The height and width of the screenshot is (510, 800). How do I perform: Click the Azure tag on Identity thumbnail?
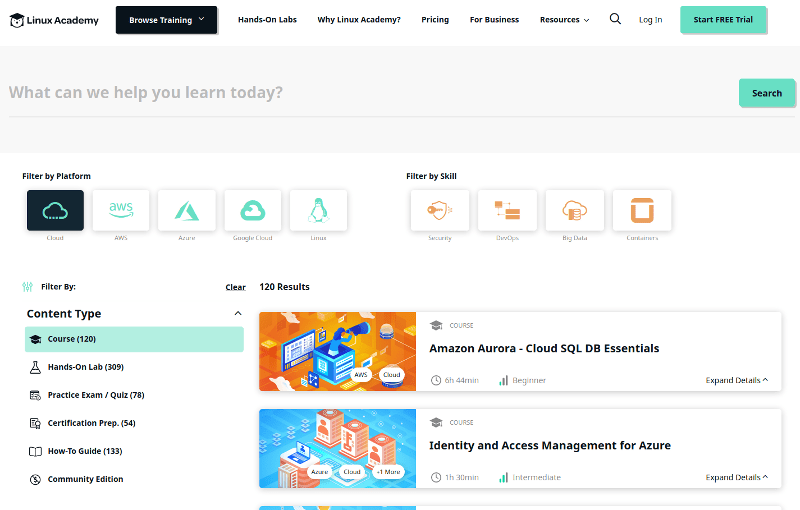(320, 472)
